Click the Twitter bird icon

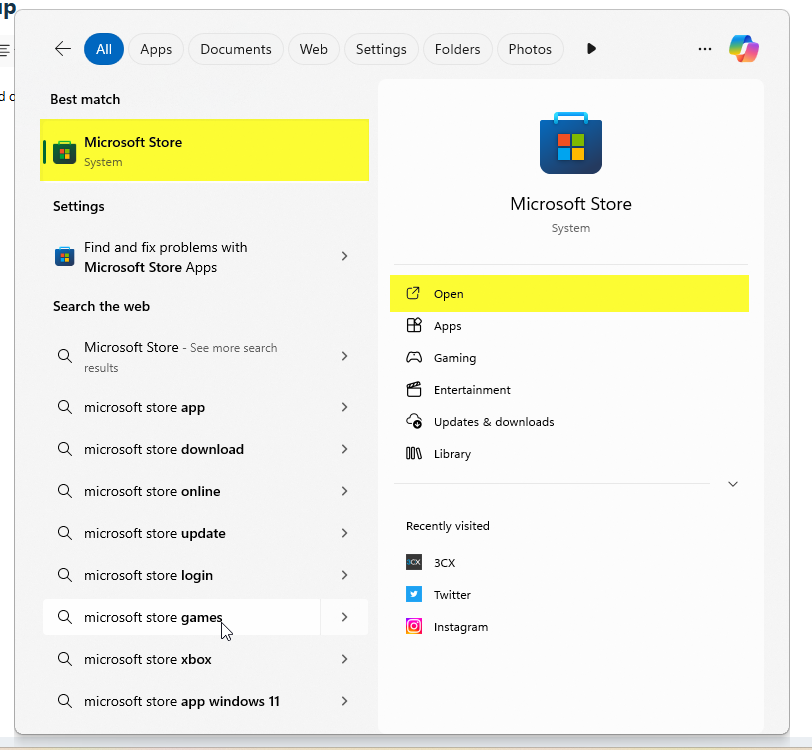pyautogui.click(x=414, y=594)
